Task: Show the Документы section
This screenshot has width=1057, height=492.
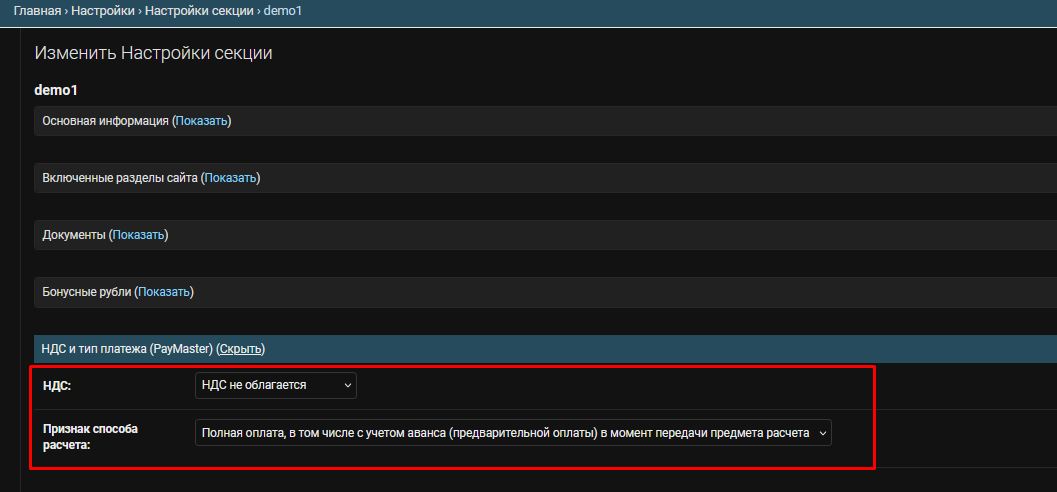Action: pyautogui.click(x=138, y=235)
